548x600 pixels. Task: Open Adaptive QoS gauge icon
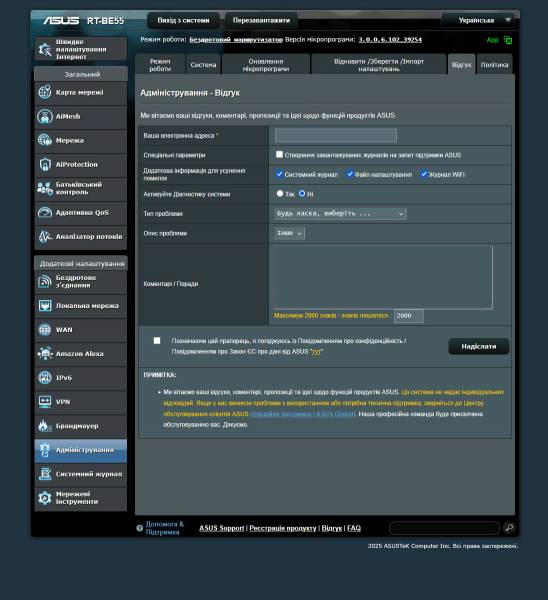pos(45,212)
